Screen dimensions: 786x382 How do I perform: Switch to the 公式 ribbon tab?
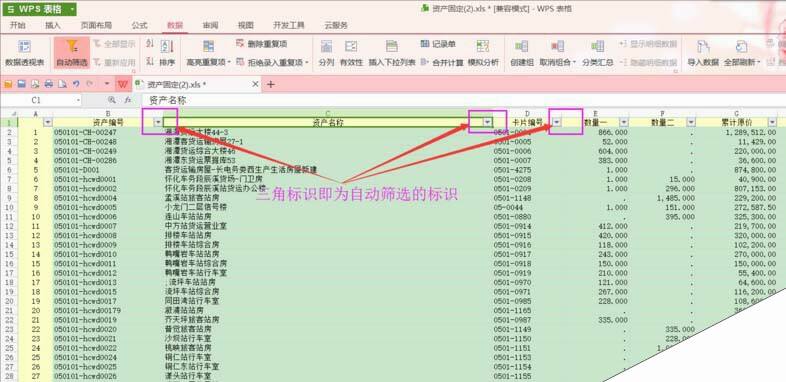(139, 25)
